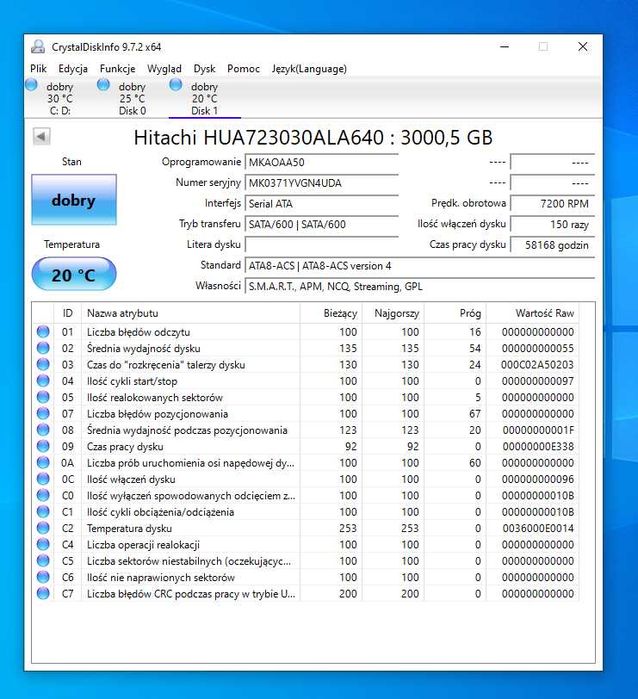Screen dimensions: 638x699
Task: Click the serial number field MK0371YVGN4UDA
Action: click(x=321, y=183)
